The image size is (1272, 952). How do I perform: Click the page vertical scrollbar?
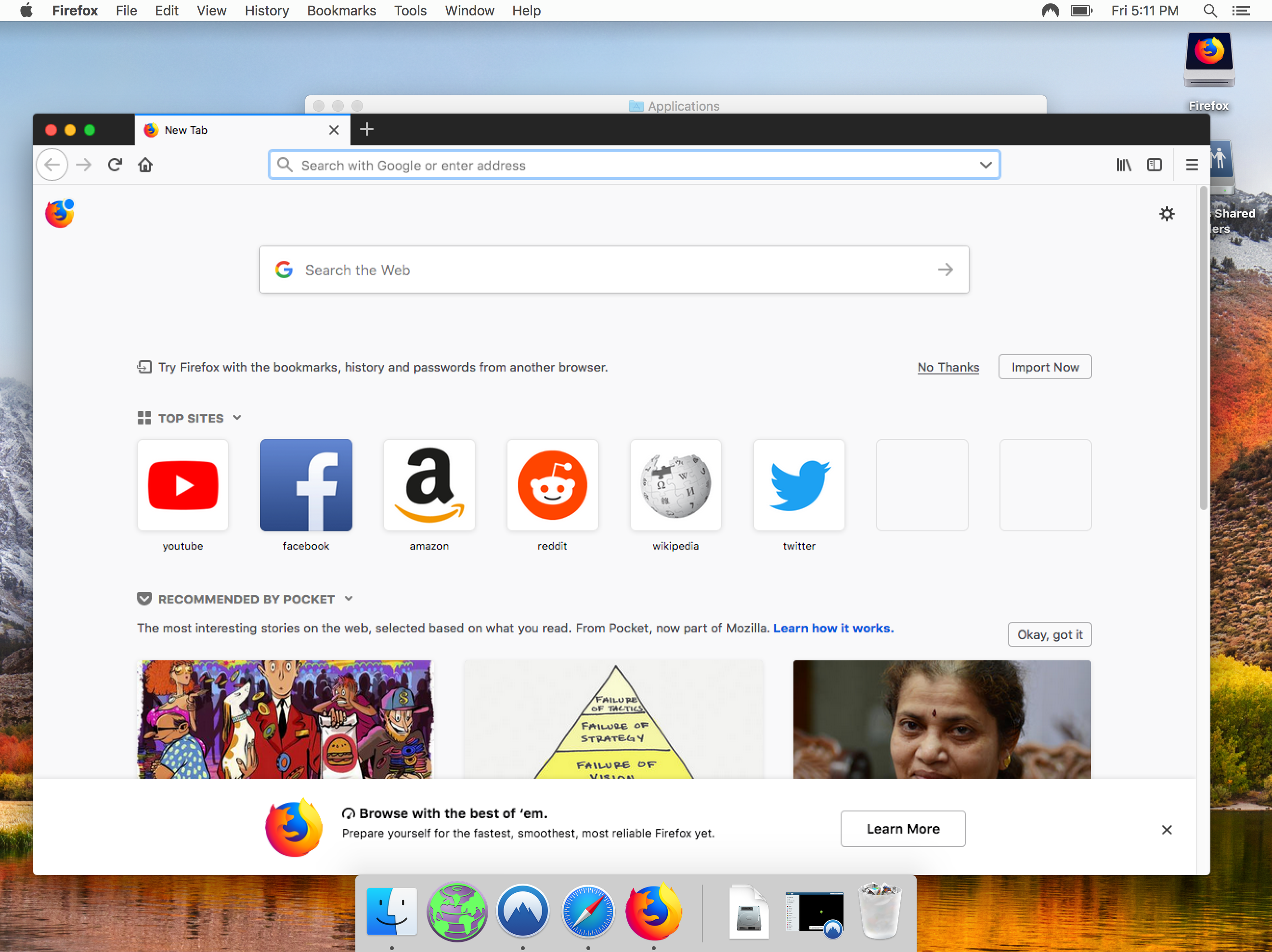[1203, 348]
